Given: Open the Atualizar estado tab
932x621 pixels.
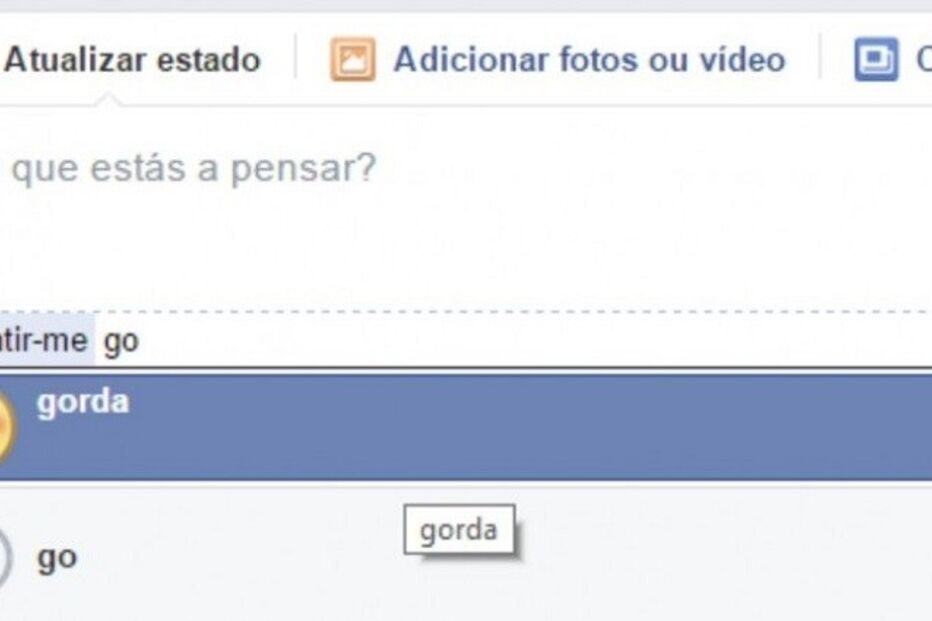Looking at the screenshot, I should [132, 59].
